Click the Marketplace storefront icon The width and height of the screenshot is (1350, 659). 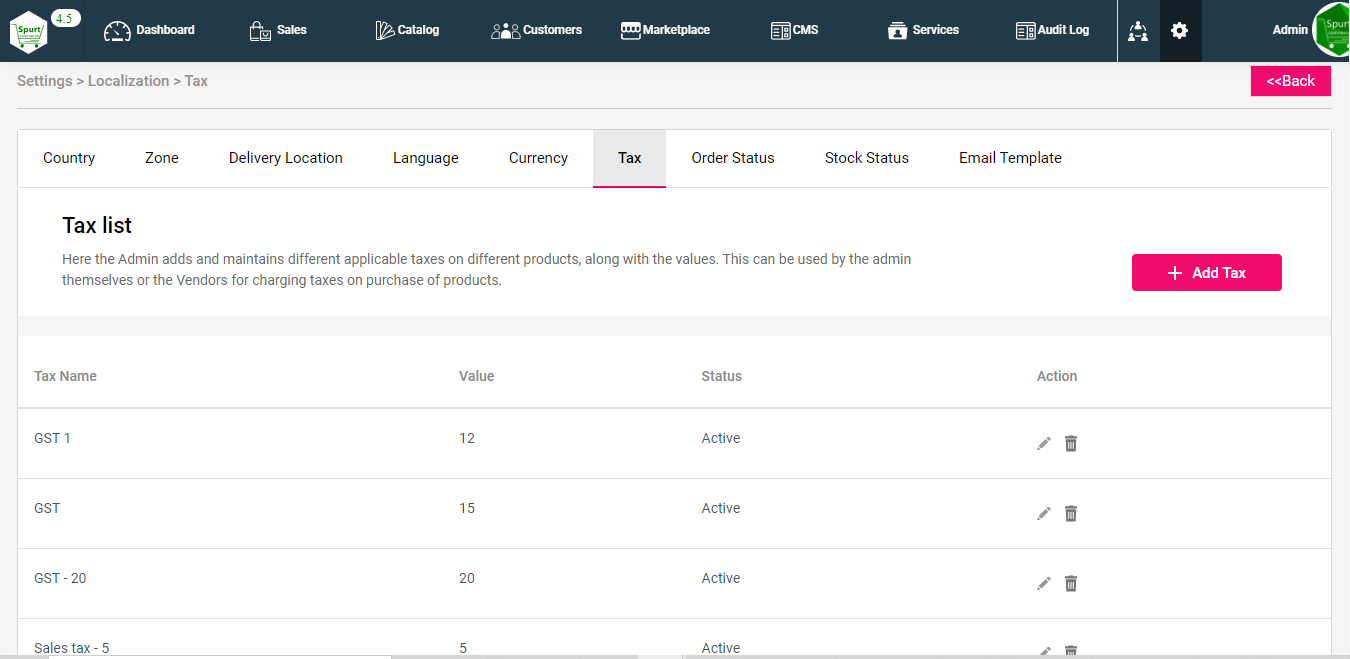[x=630, y=30]
